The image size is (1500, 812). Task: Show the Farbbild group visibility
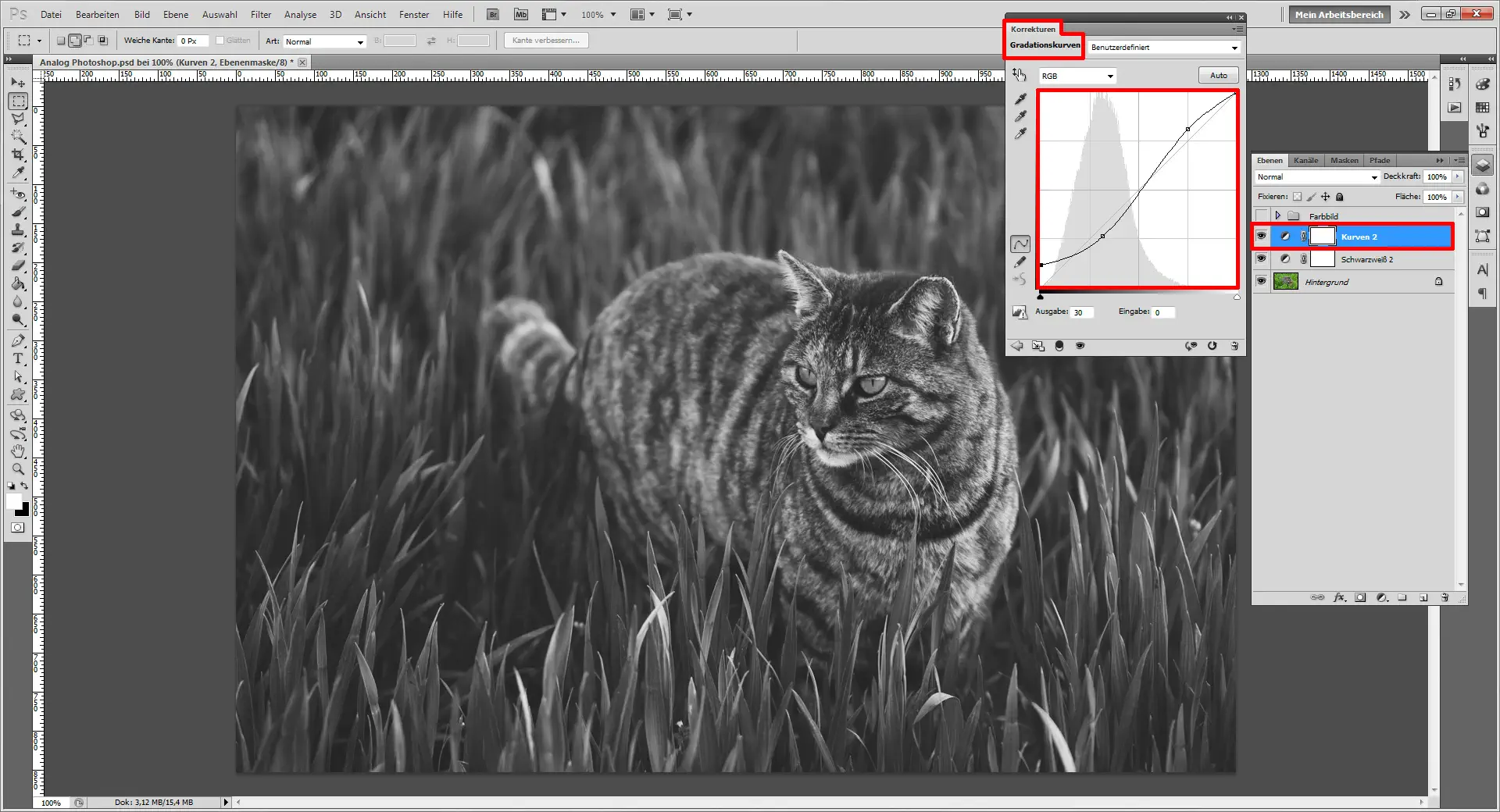click(x=1261, y=216)
